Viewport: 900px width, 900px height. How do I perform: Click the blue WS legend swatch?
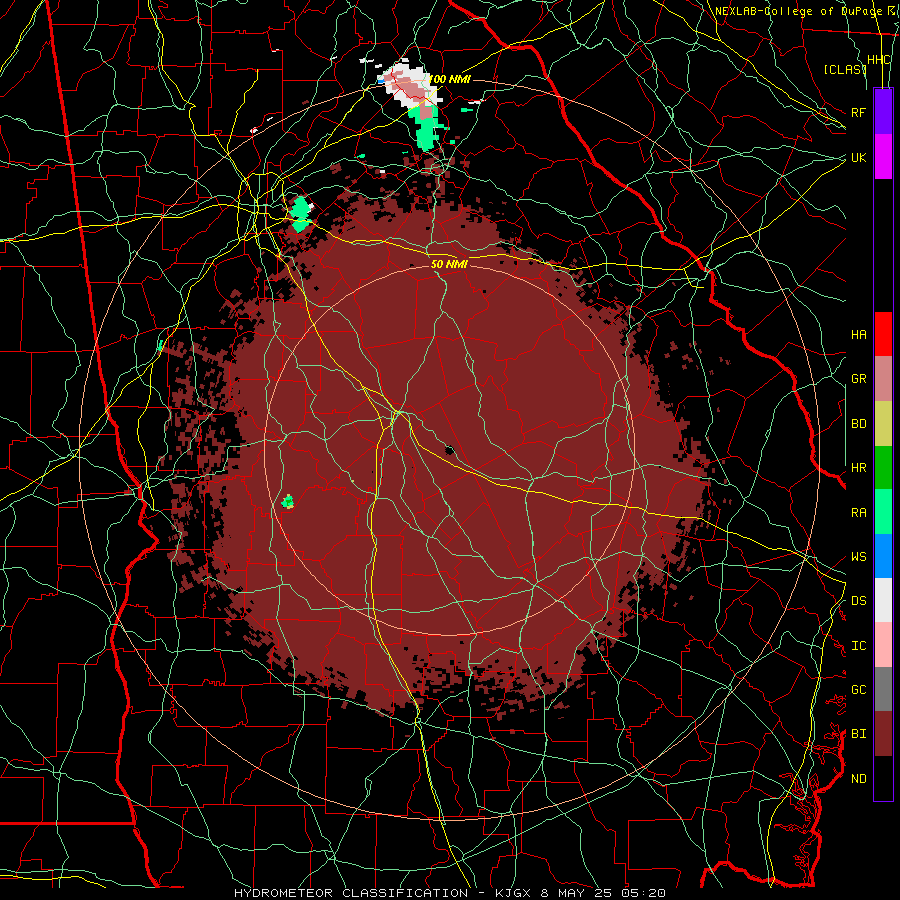(883, 556)
